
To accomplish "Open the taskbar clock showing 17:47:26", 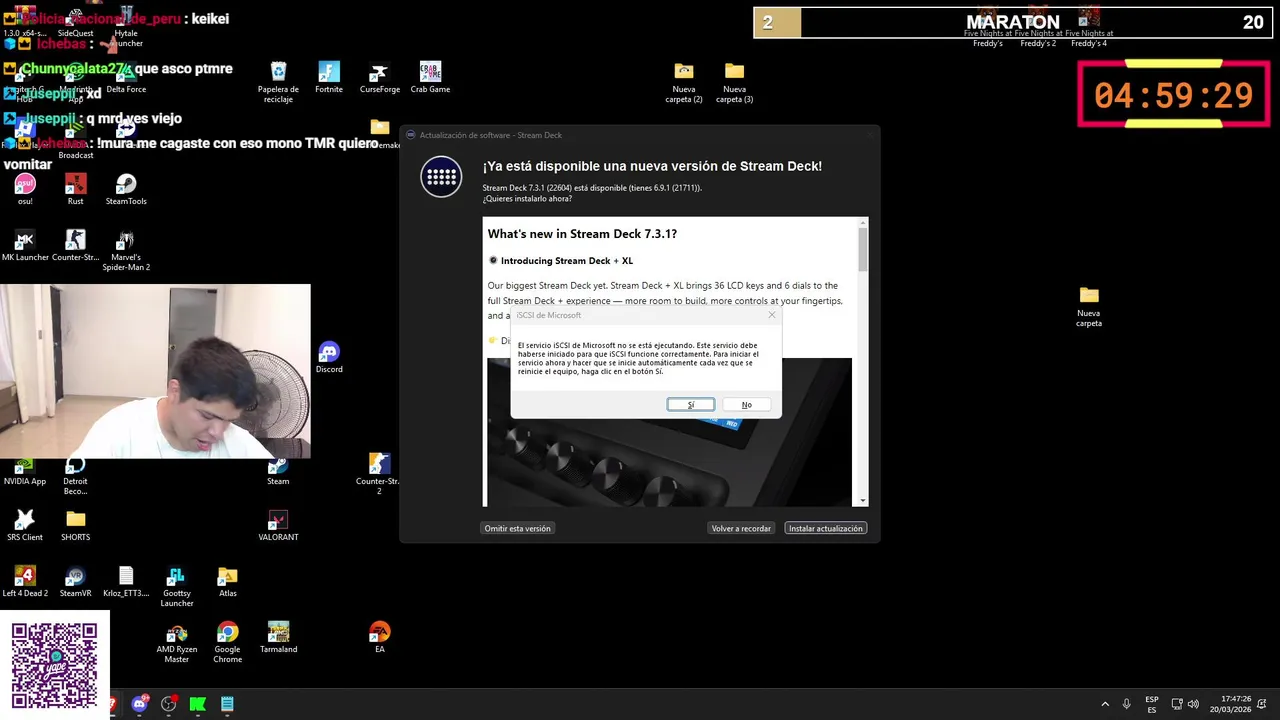I will point(1230,704).
